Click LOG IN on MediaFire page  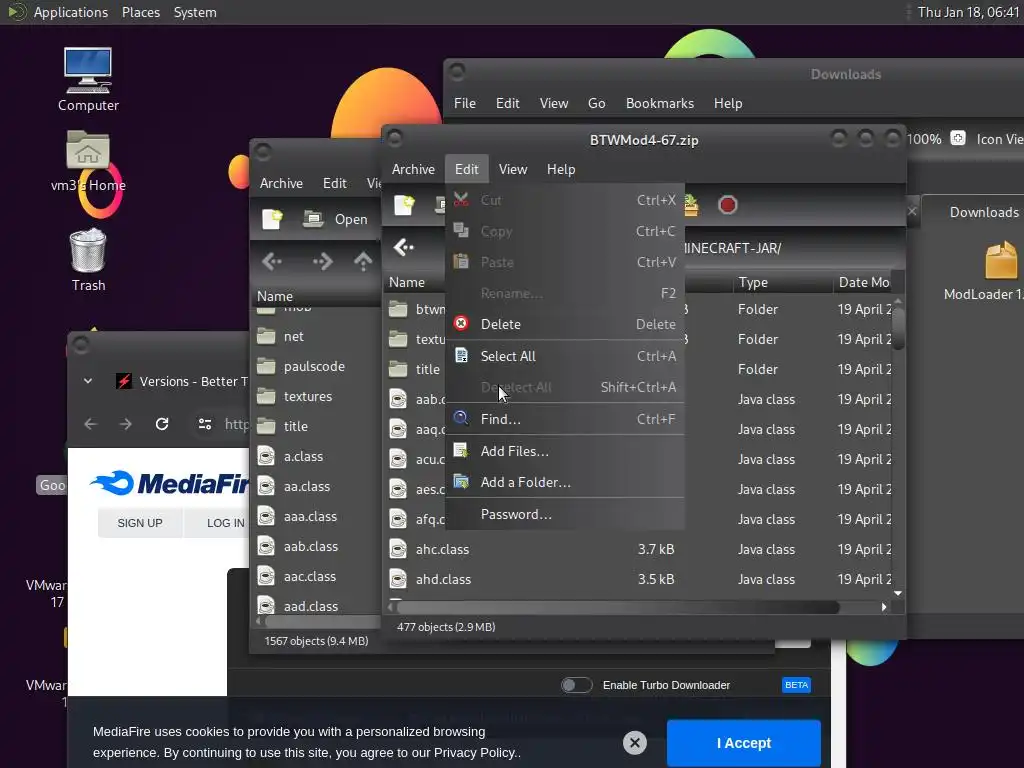(x=225, y=522)
